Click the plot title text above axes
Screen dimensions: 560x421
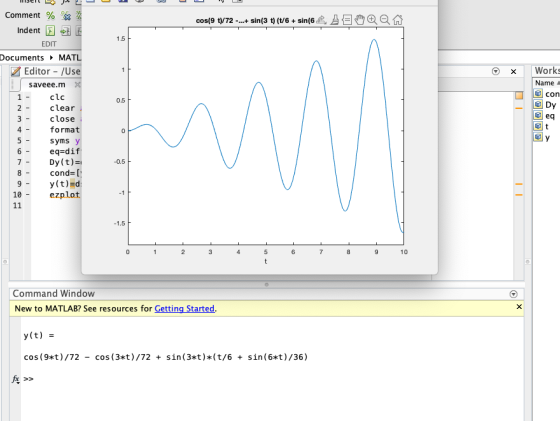(255, 21)
